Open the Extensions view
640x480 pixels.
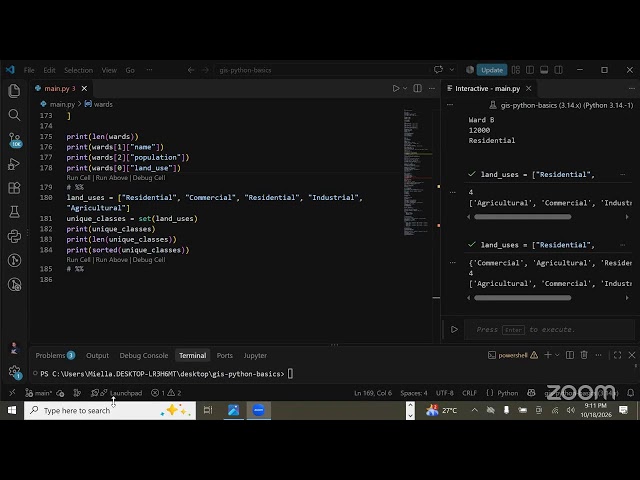pos(14,188)
